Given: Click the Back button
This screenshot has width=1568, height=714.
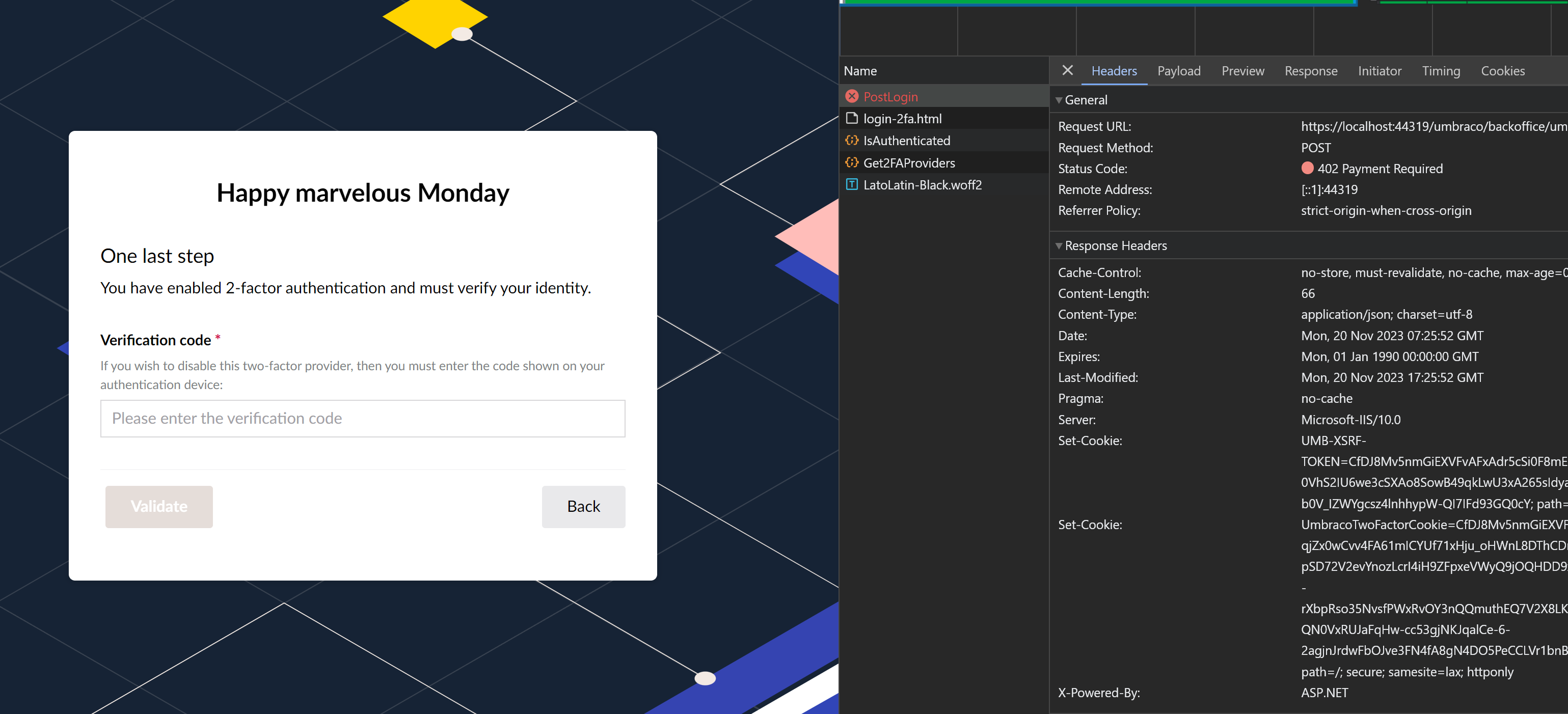Looking at the screenshot, I should (x=582, y=506).
